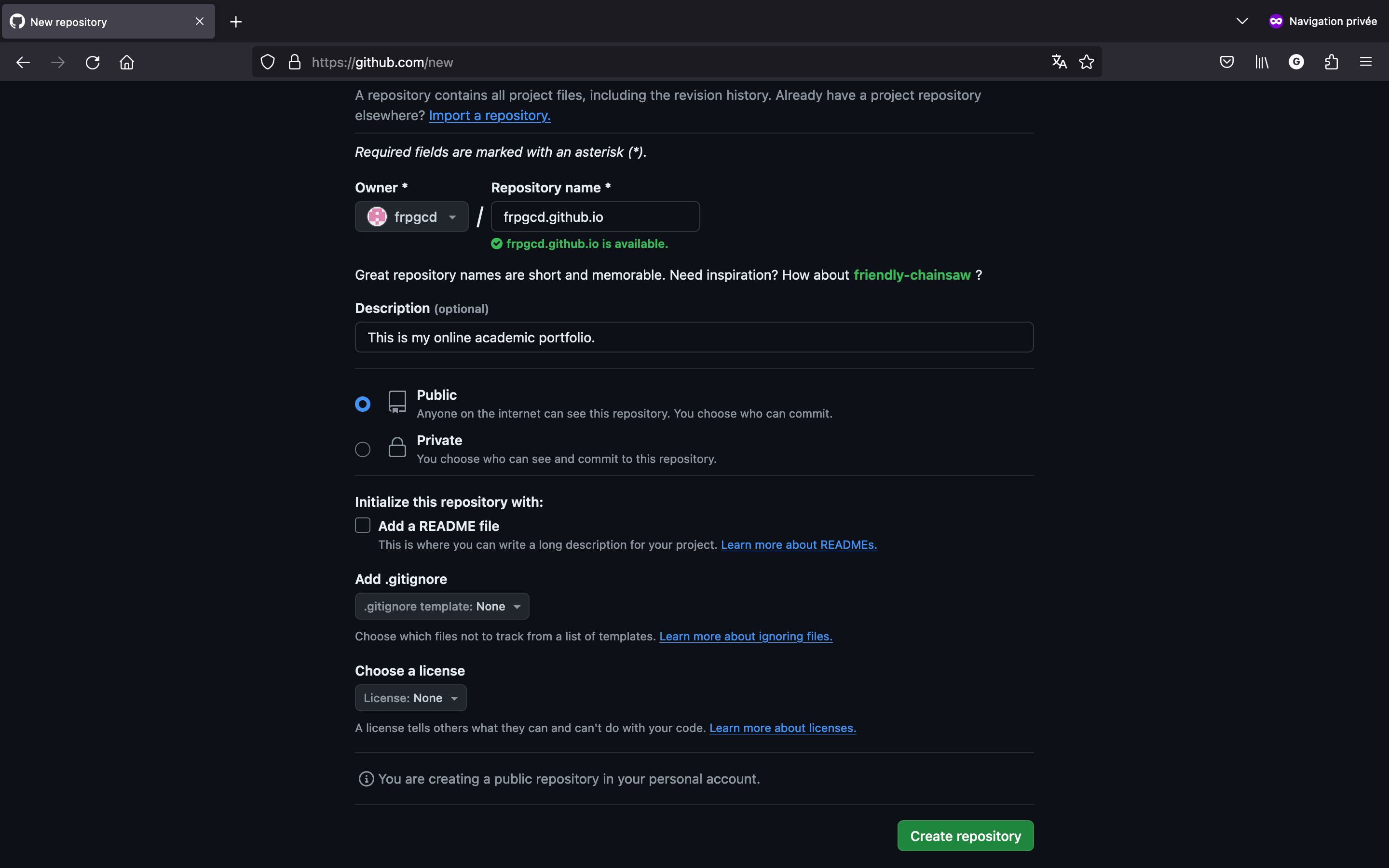1389x868 pixels.
Task: Click the 'Initialize this repository with:' heading
Action: point(449,502)
